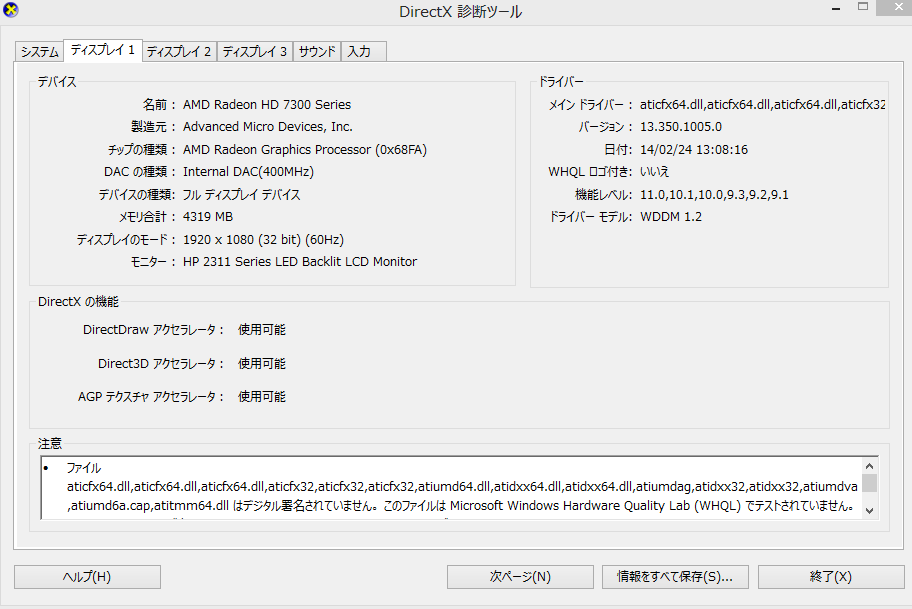The height and width of the screenshot is (609, 912).
Task: Click DirectDraw アクセラレータ status 使用可能
Action: pos(262,330)
